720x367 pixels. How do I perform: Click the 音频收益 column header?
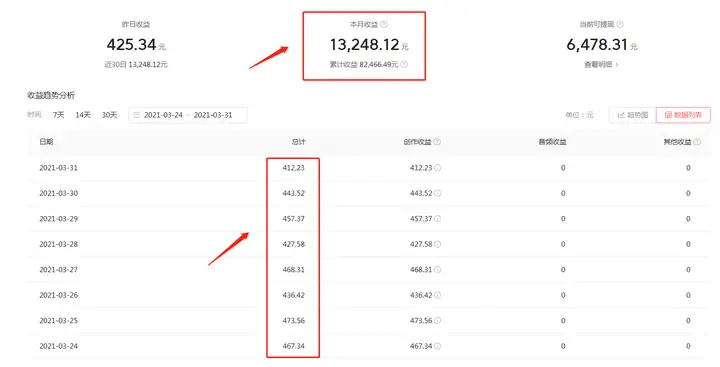552,142
